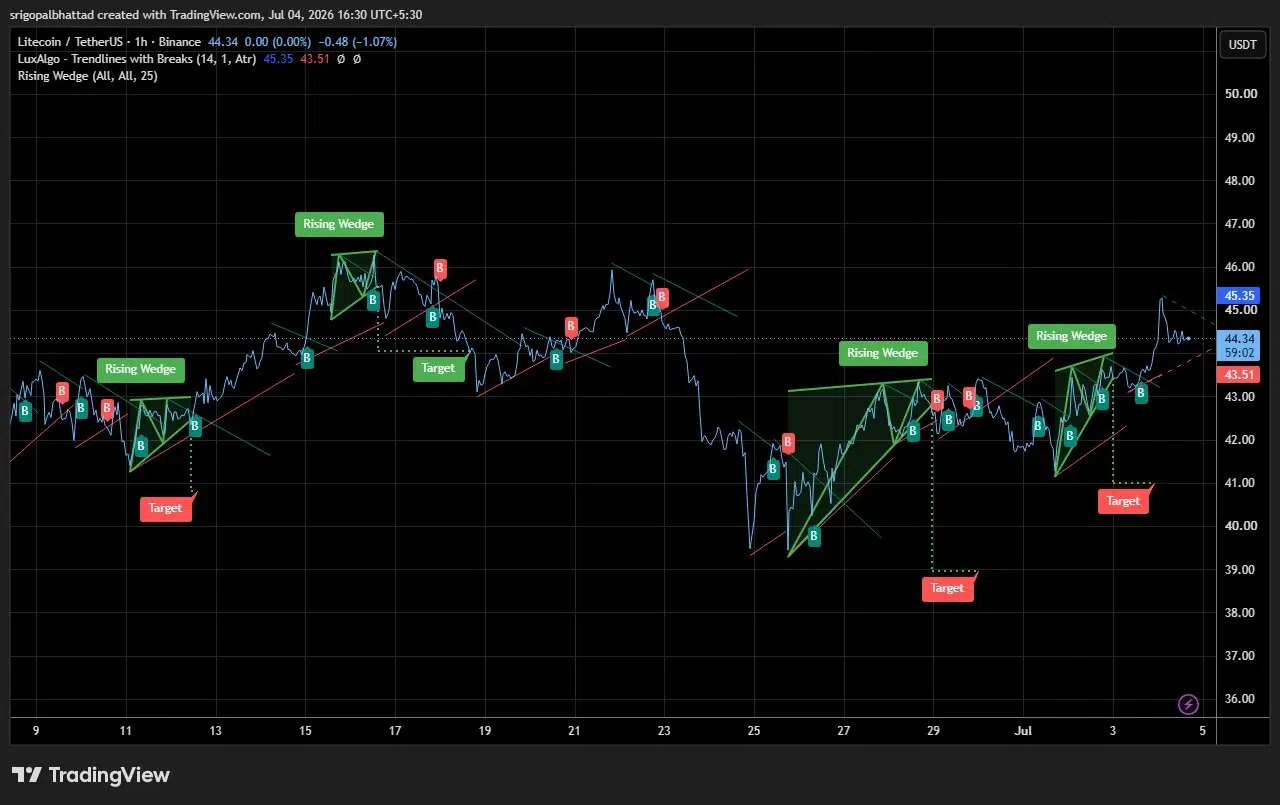This screenshot has width=1280, height=805.
Task: Click the green Target label near the 18th
Action: pyautogui.click(x=438, y=368)
